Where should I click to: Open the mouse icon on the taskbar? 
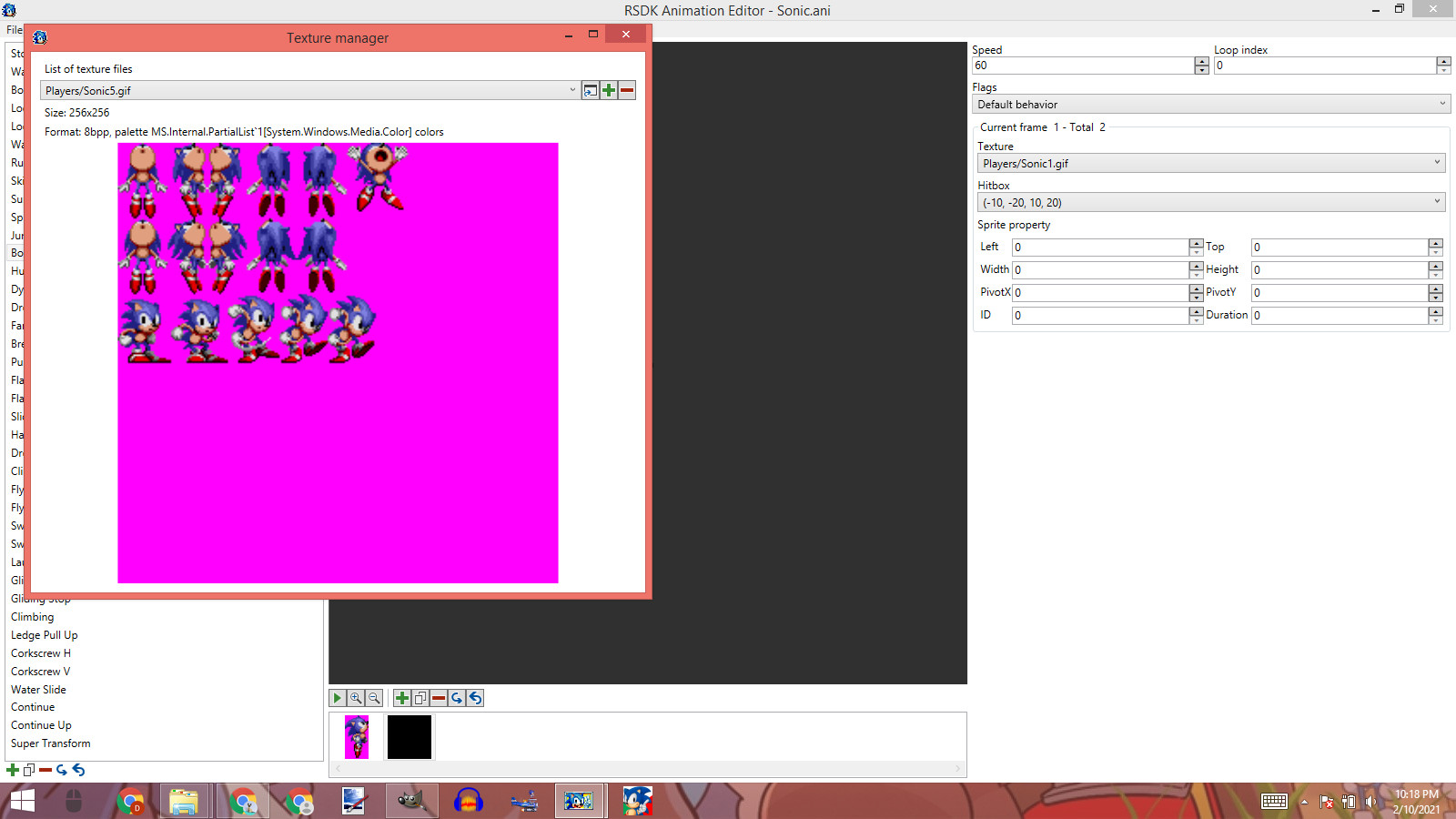74,801
